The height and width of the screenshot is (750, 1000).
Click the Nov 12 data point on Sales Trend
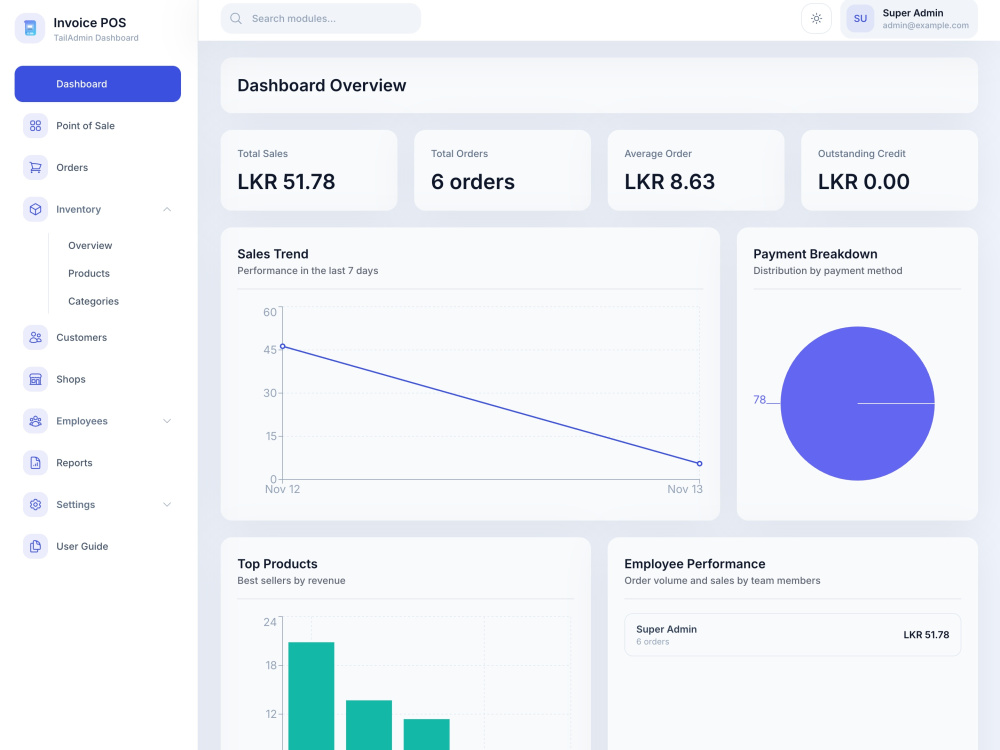tap(283, 347)
